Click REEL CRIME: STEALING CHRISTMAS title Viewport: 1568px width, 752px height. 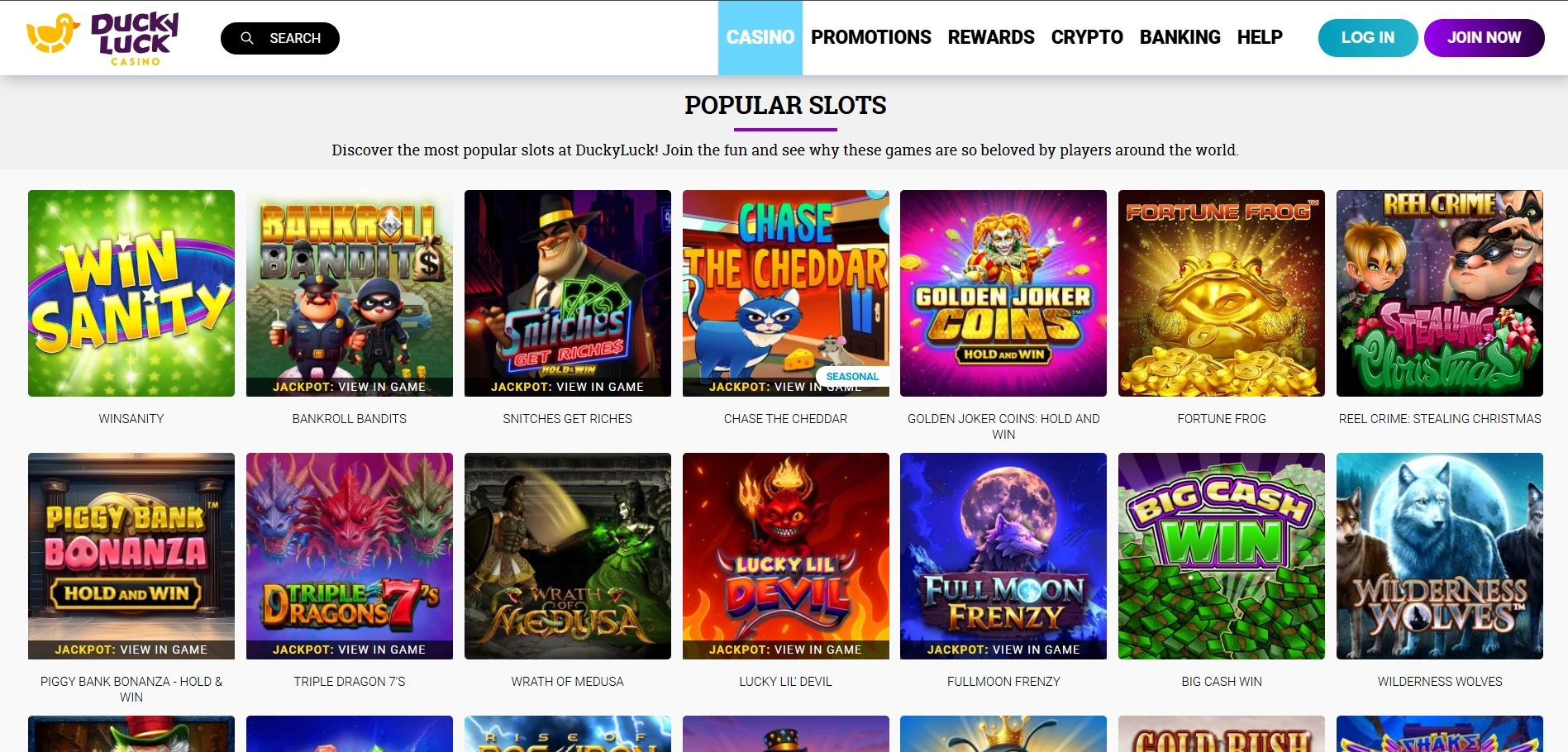click(x=1440, y=419)
